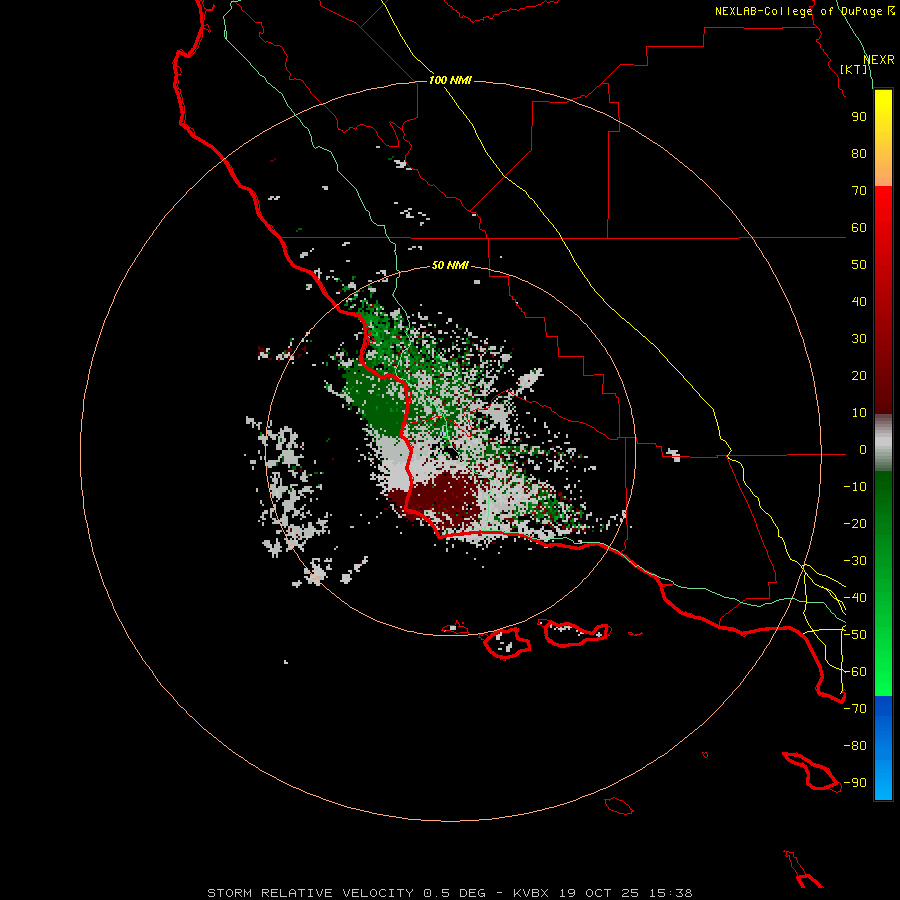This screenshot has width=900, height=900.
Task: Click the "-70" legend value
Action: tap(855, 709)
